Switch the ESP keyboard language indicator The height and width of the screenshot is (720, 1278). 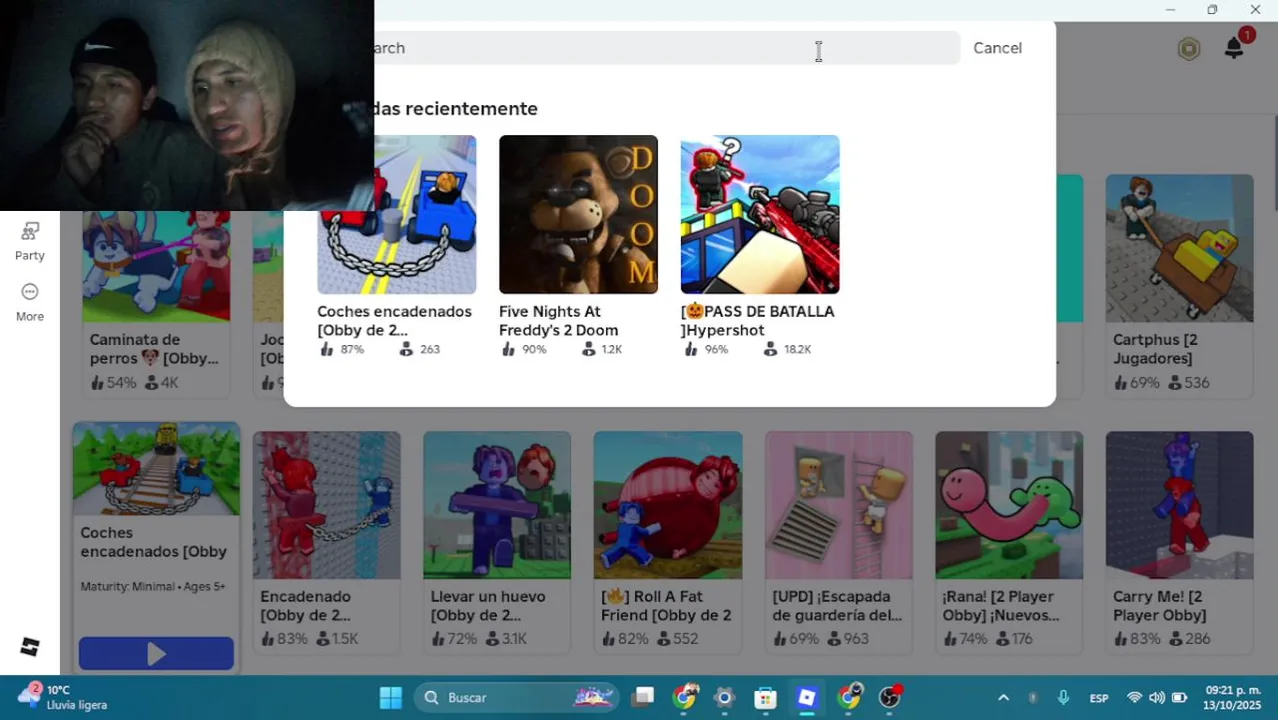(1099, 698)
